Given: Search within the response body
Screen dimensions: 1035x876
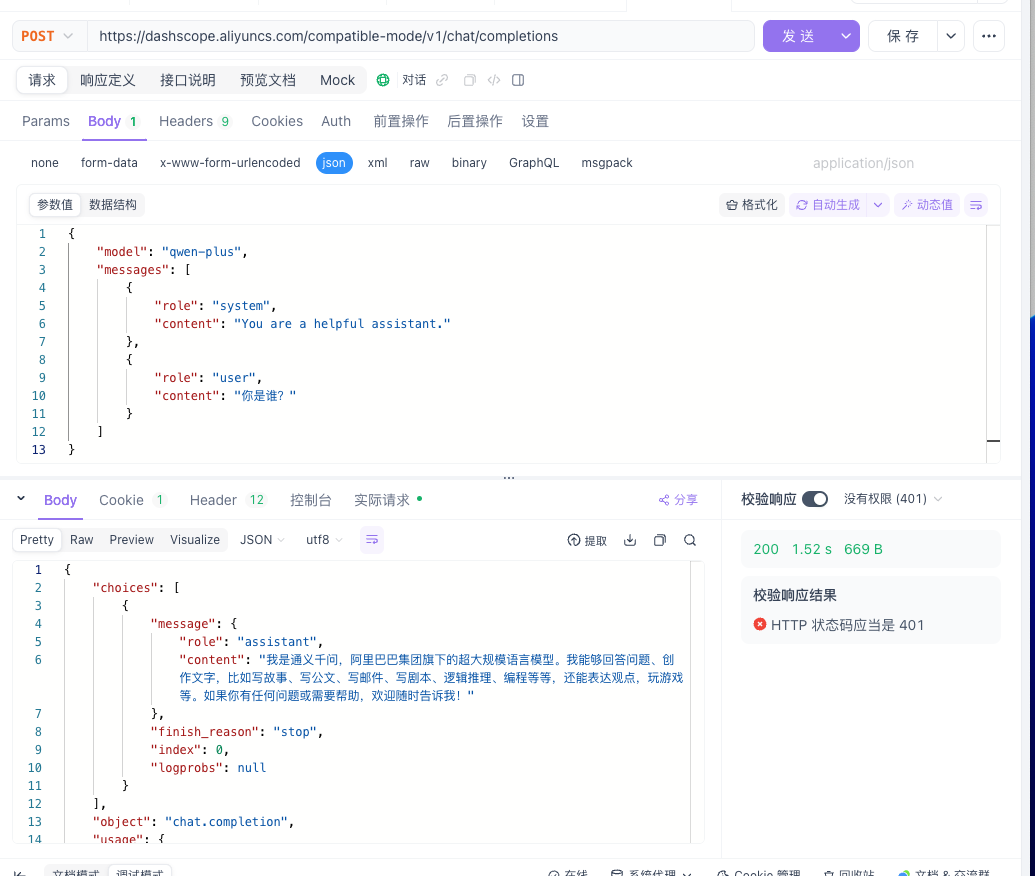Looking at the screenshot, I should tap(690, 540).
